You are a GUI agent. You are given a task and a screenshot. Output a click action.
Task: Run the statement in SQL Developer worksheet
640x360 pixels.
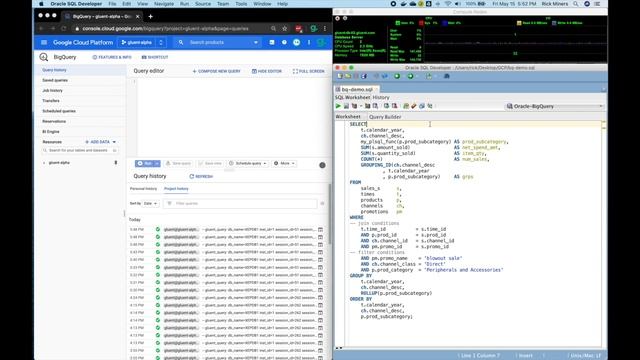tap(338, 106)
